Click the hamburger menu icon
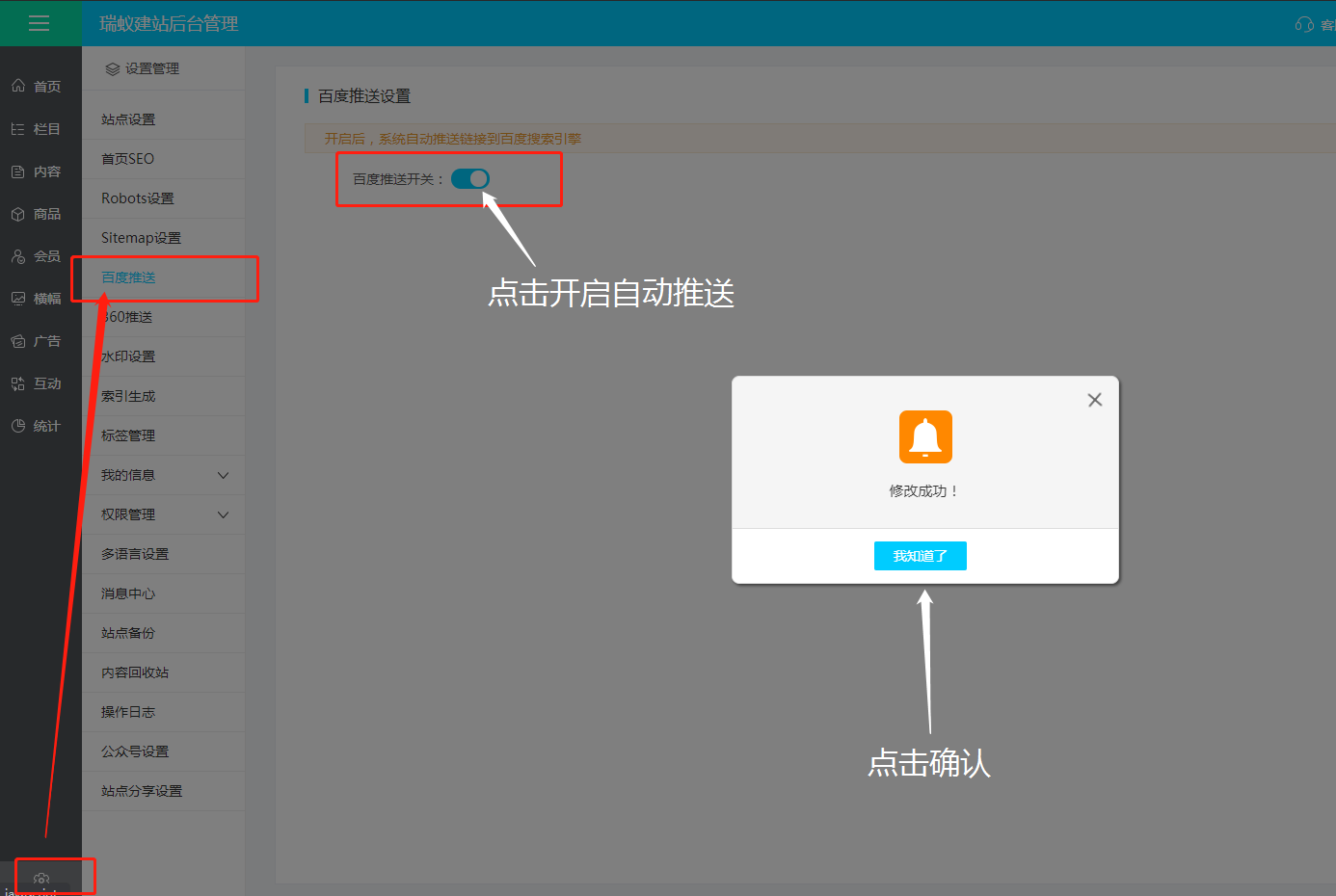 (x=40, y=23)
